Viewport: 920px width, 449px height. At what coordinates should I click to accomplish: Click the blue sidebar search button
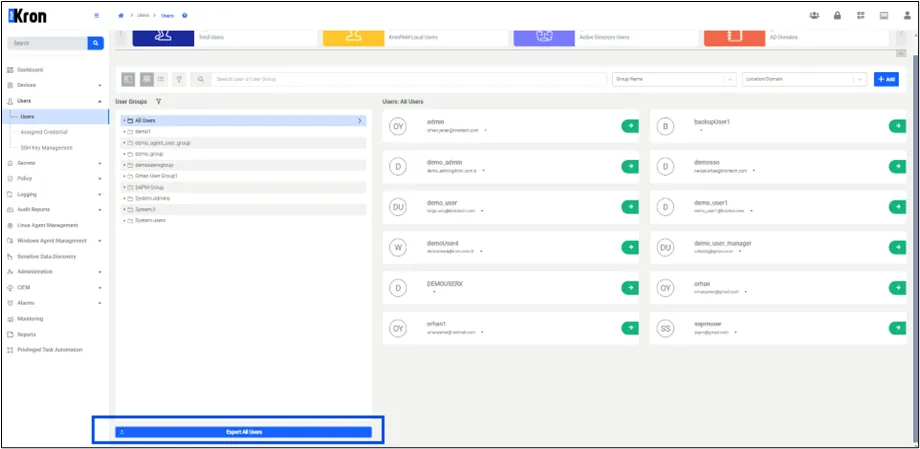[96, 43]
